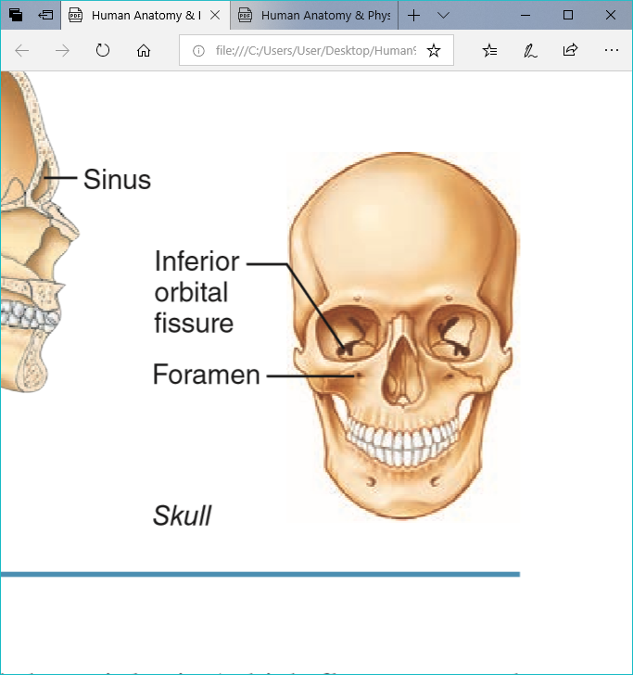Open Settings and more menu
Image resolution: width=633 pixels, height=675 pixels.
[x=611, y=51]
